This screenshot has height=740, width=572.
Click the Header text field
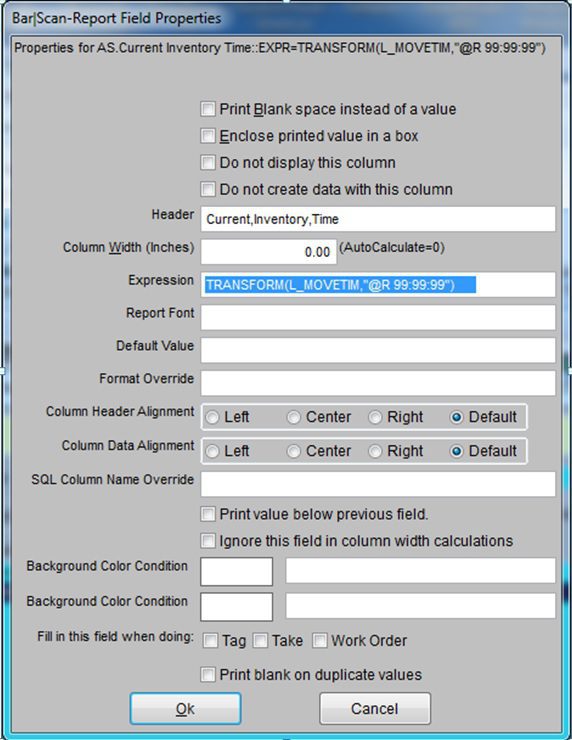click(x=378, y=219)
